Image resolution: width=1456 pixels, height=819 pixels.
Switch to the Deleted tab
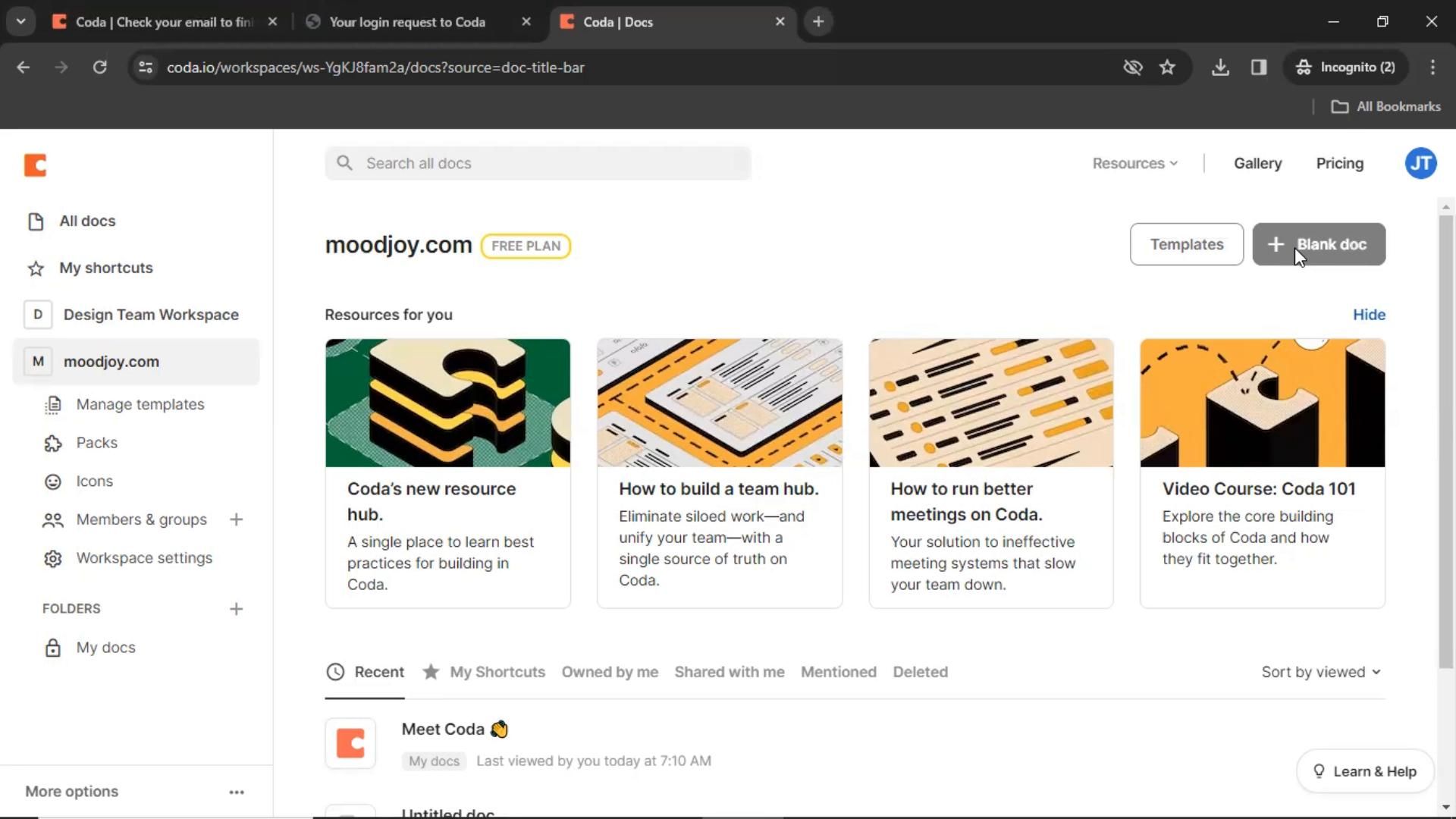pos(920,672)
